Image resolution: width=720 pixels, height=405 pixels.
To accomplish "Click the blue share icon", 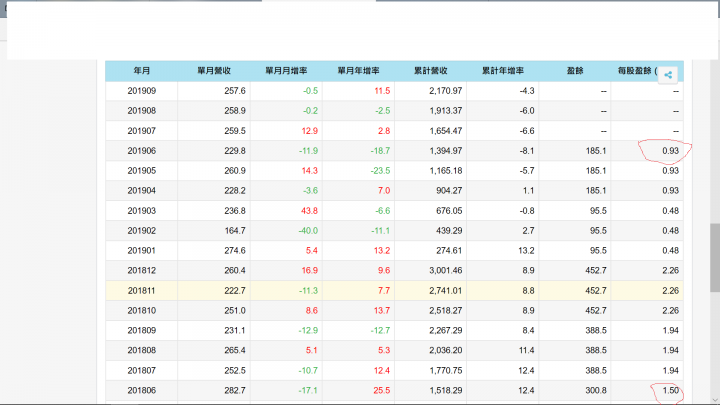I will (x=668, y=75).
